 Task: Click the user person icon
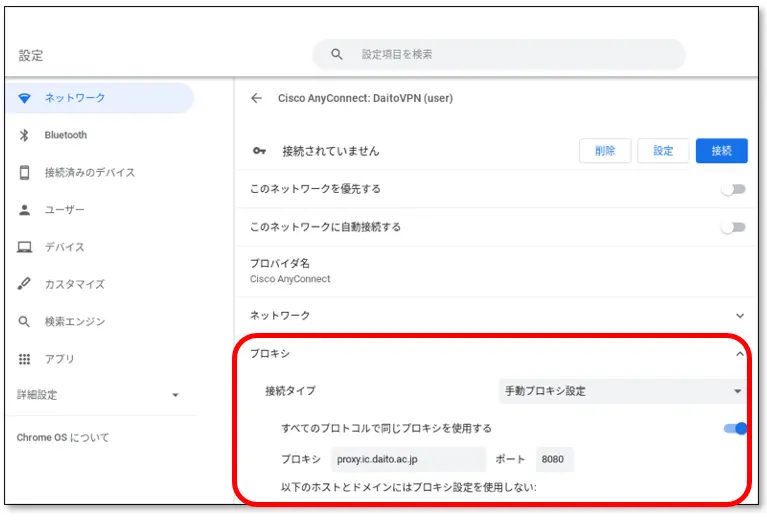25,210
